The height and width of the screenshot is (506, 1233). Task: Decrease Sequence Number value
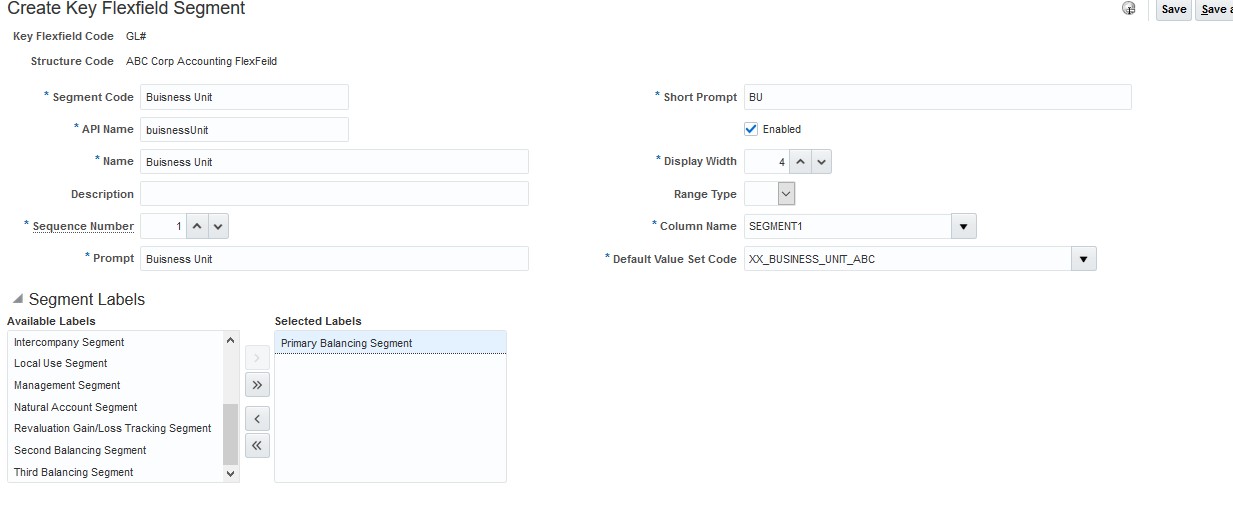click(218, 226)
